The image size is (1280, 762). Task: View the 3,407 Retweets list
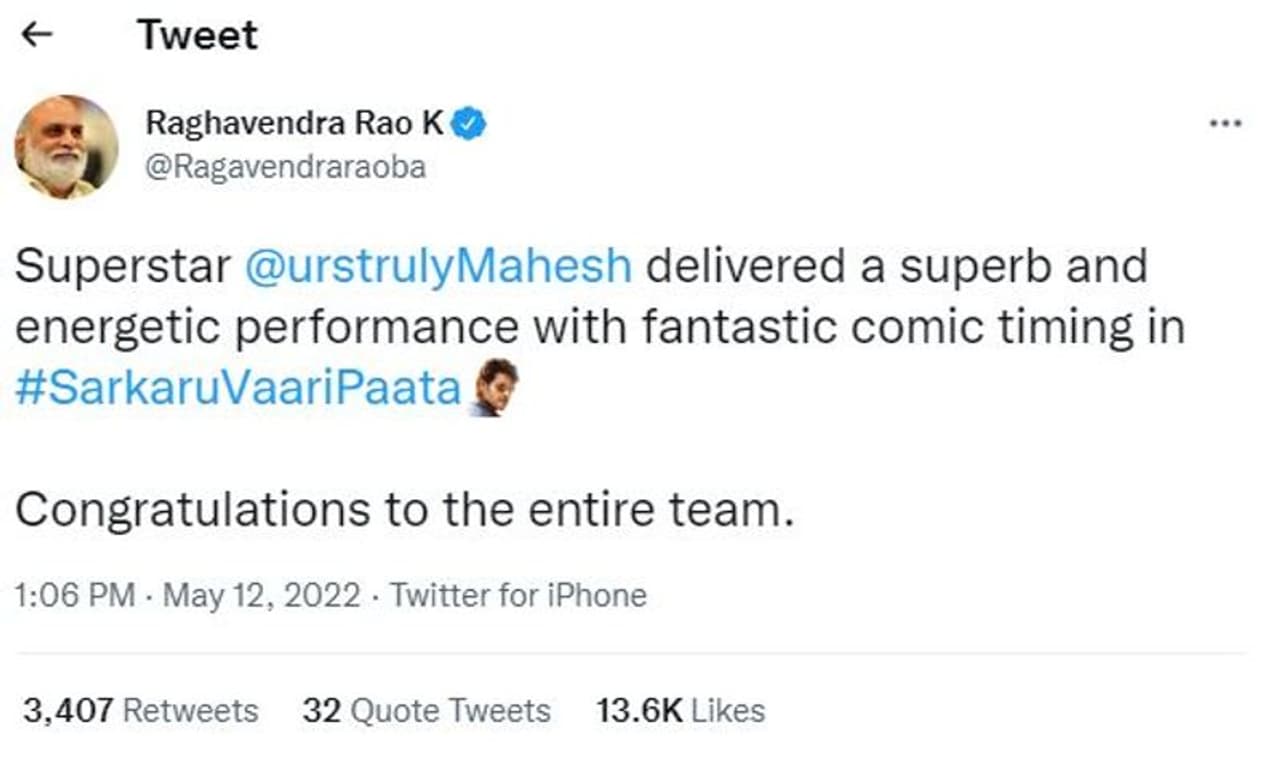click(x=140, y=711)
